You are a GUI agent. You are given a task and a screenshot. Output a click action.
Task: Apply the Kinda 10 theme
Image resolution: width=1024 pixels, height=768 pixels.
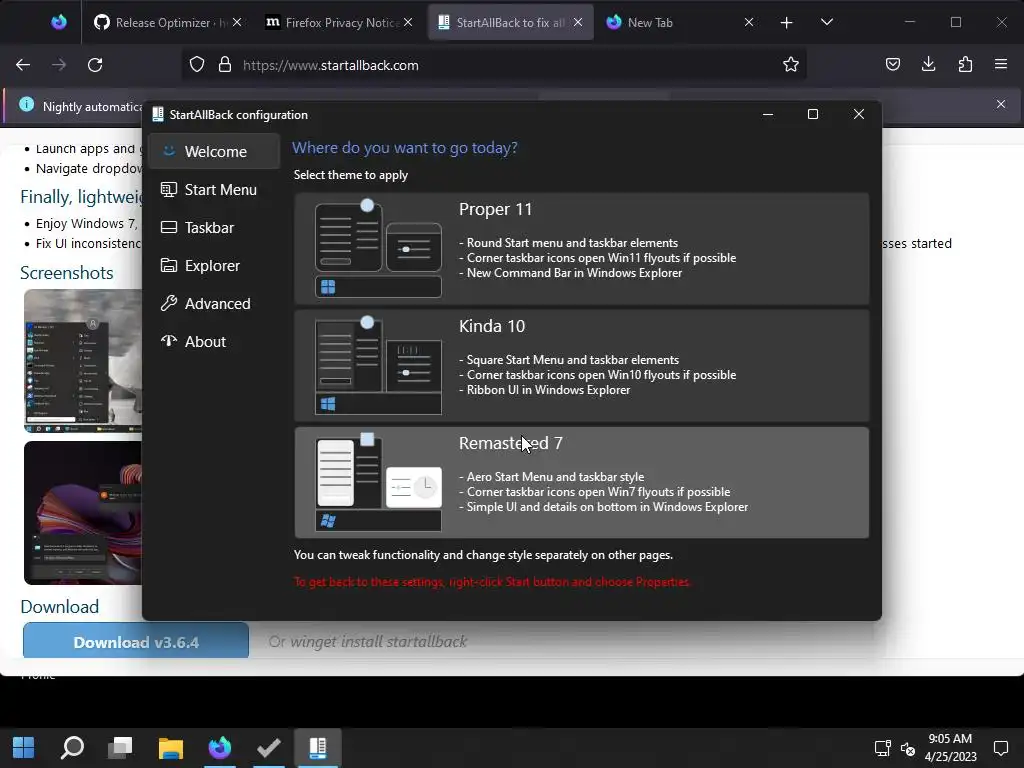pos(581,366)
